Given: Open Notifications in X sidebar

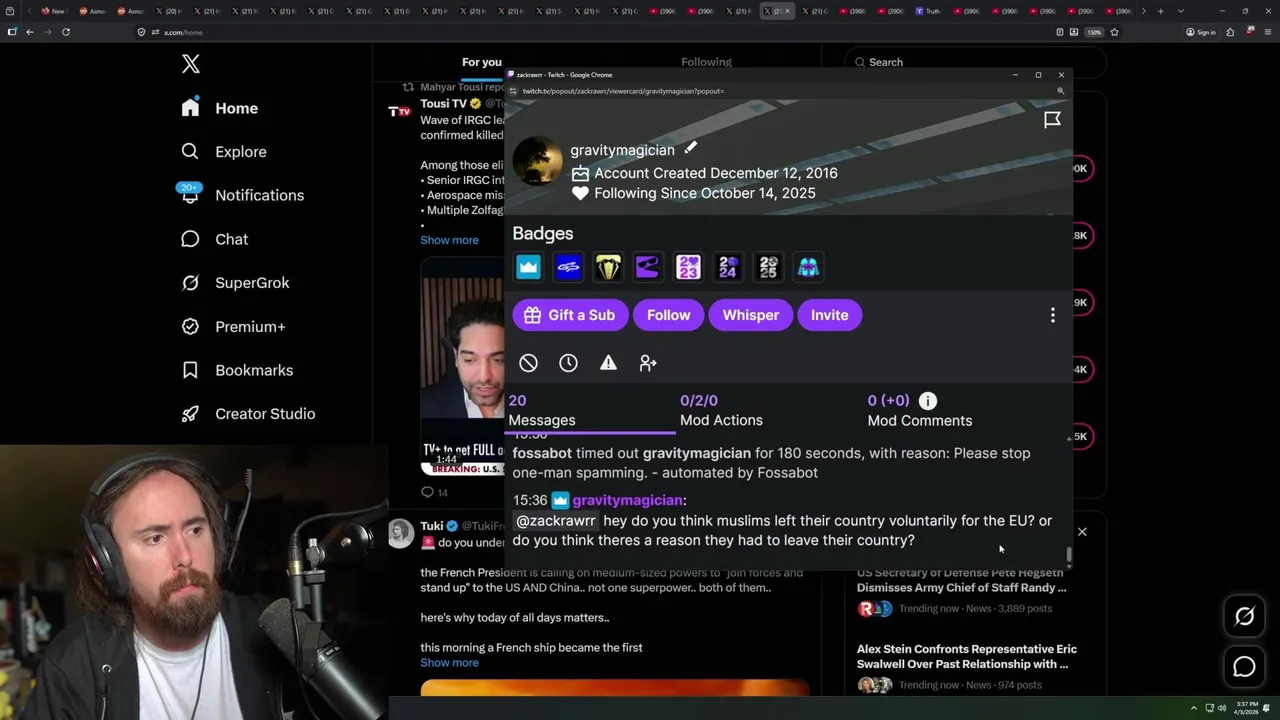Looking at the screenshot, I should [x=241, y=195].
